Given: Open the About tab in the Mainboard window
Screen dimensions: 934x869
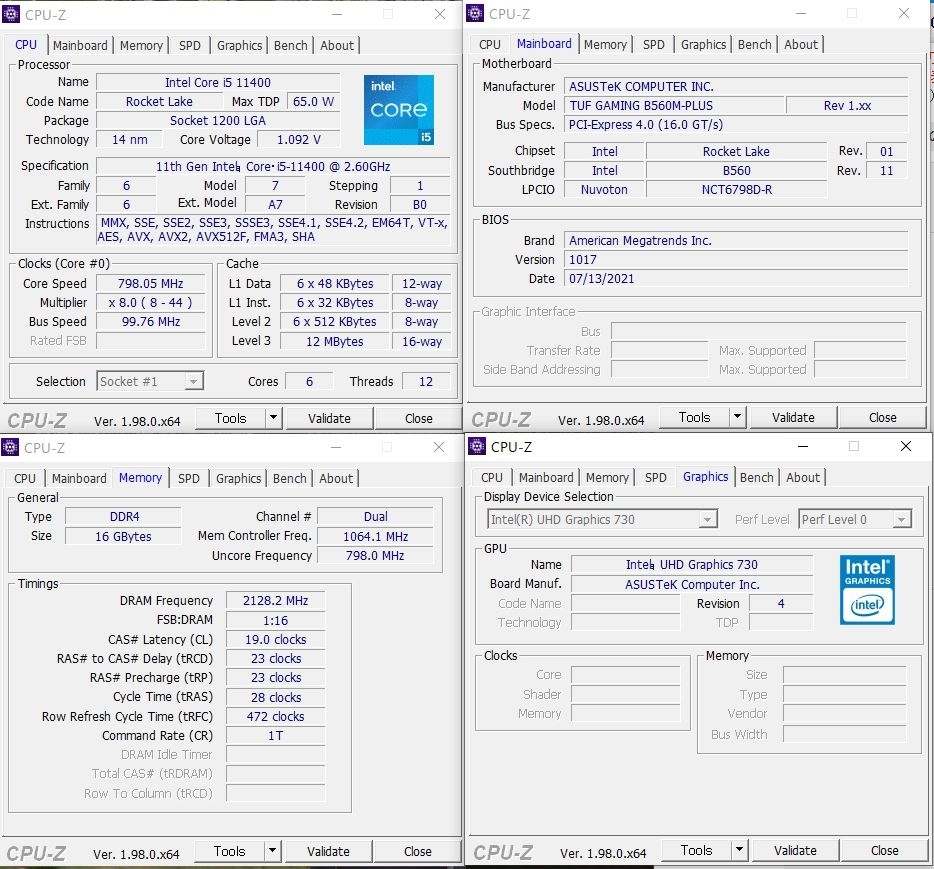Looking at the screenshot, I should pyautogui.click(x=801, y=44).
